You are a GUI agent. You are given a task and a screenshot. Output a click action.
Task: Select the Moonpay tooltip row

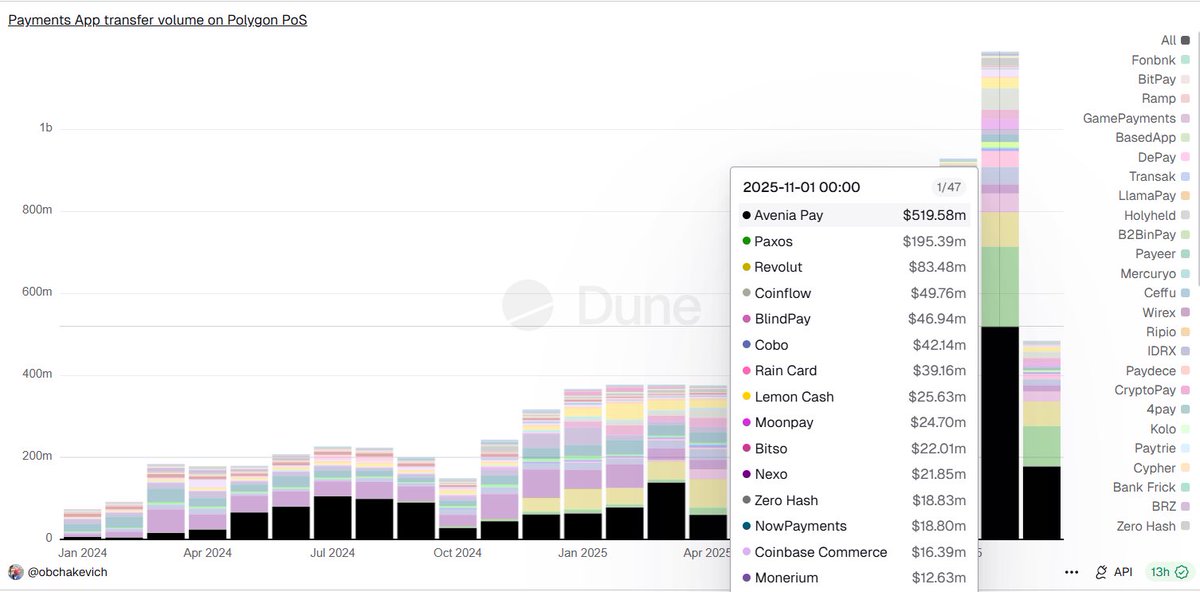(854, 422)
